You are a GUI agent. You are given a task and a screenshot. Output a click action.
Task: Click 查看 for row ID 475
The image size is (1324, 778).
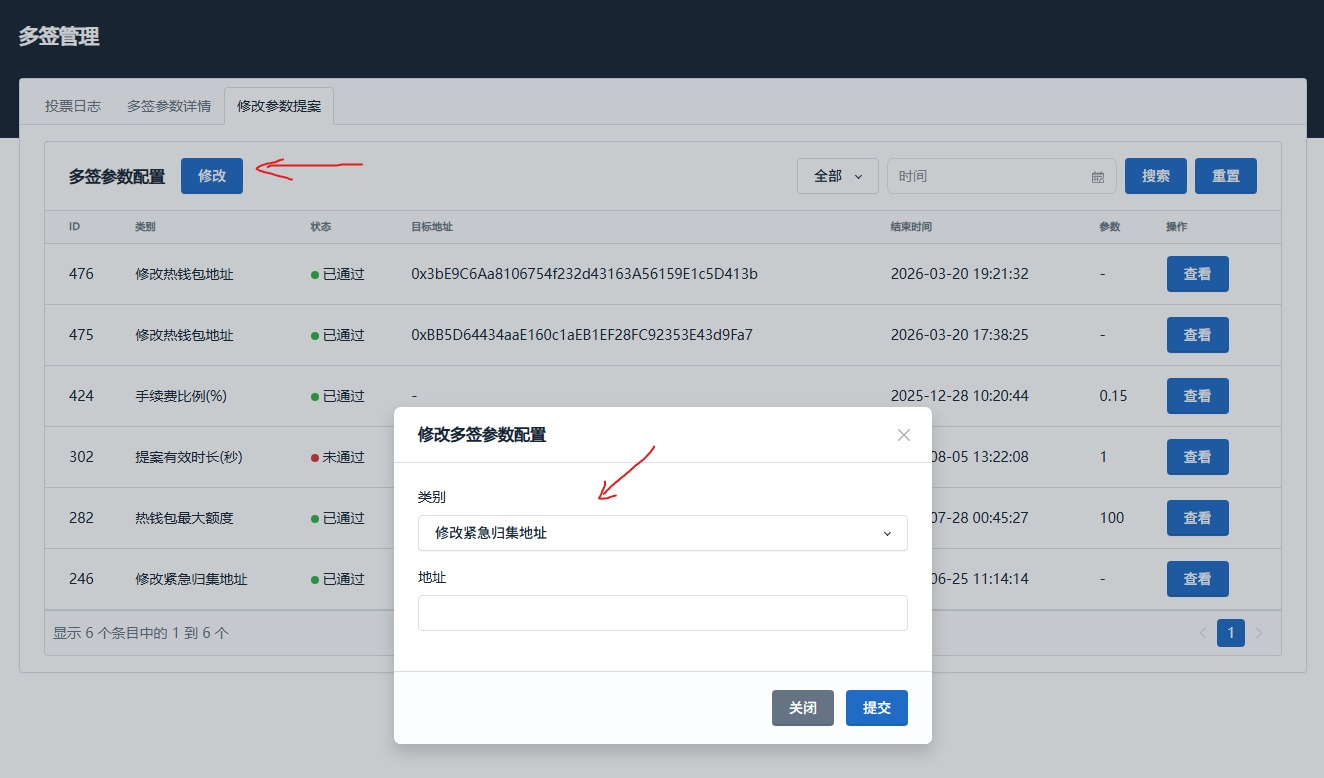click(1197, 335)
